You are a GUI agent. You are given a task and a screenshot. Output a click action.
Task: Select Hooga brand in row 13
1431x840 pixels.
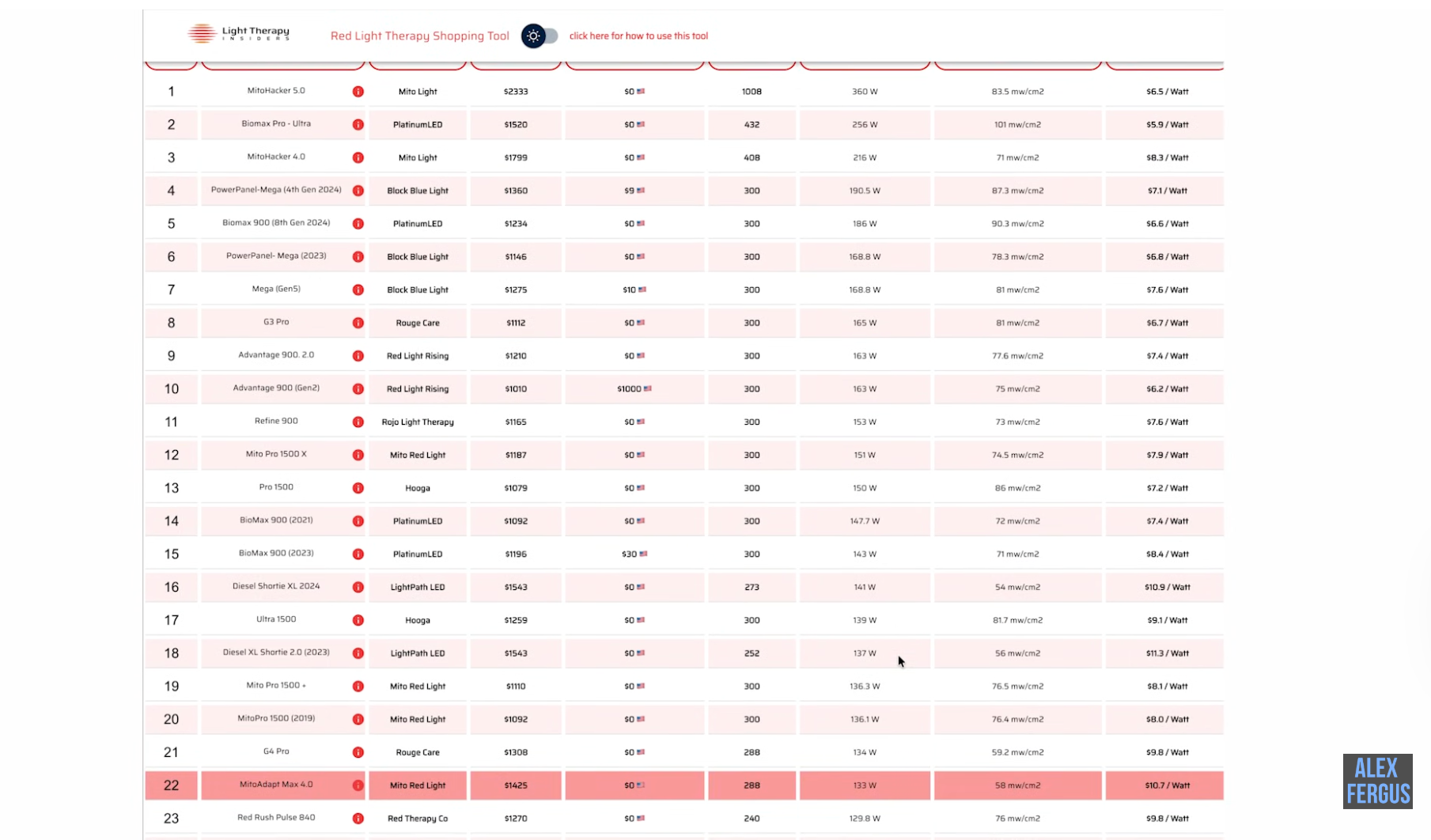click(418, 488)
